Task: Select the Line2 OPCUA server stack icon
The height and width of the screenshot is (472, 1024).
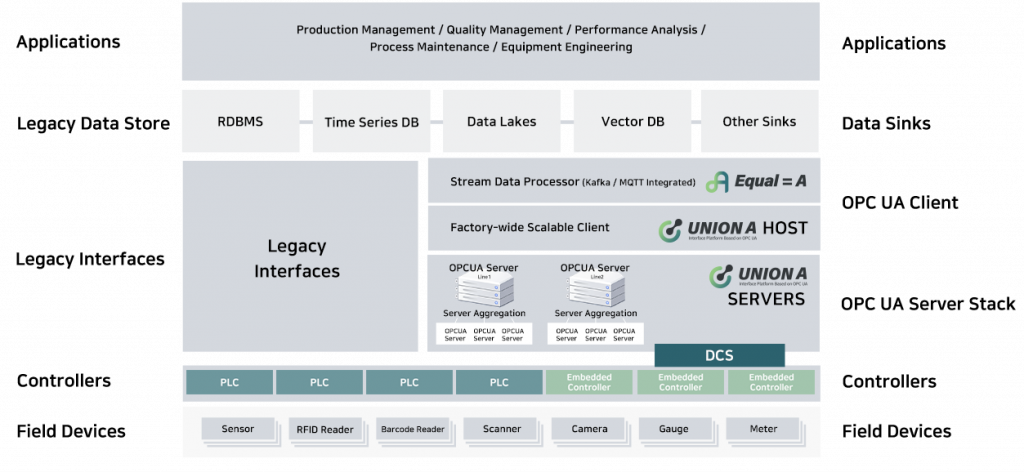Action: (595, 291)
